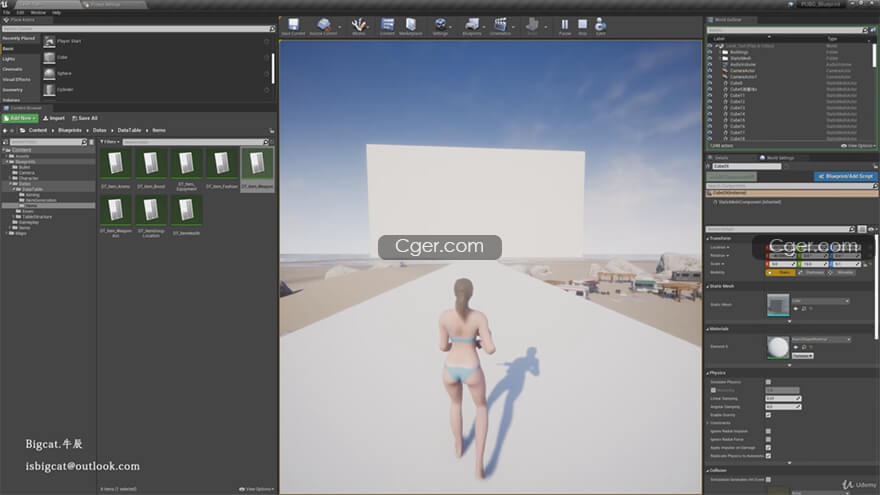
Task: Open the material asset dropdown
Action: pyautogui.click(x=821, y=339)
